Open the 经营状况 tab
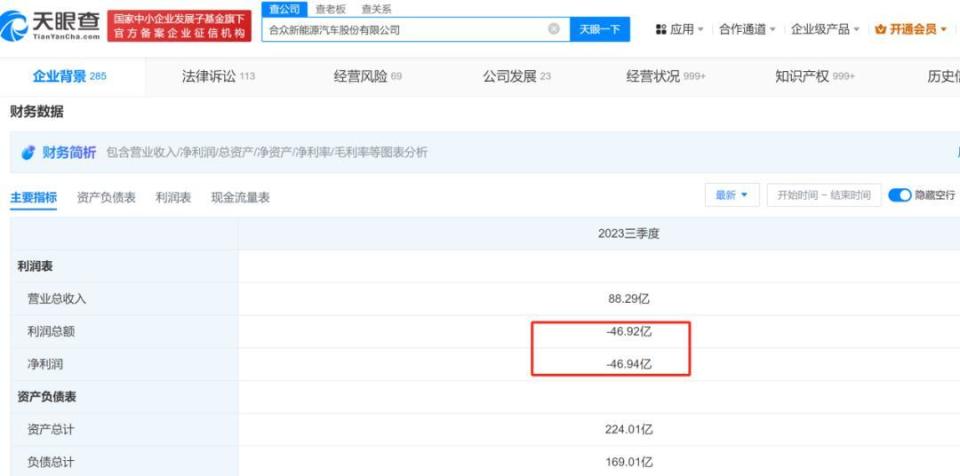The height and width of the screenshot is (476, 960). pyautogui.click(x=666, y=76)
